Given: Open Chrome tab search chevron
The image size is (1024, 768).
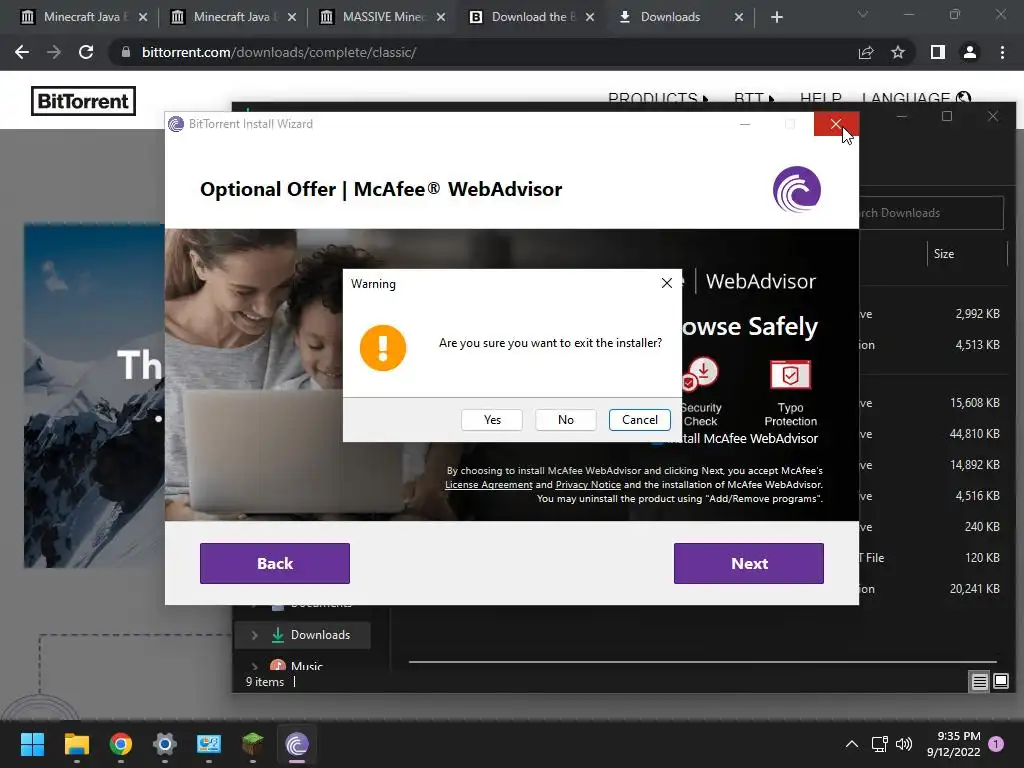Looking at the screenshot, I should pyautogui.click(x=863, y=14).
